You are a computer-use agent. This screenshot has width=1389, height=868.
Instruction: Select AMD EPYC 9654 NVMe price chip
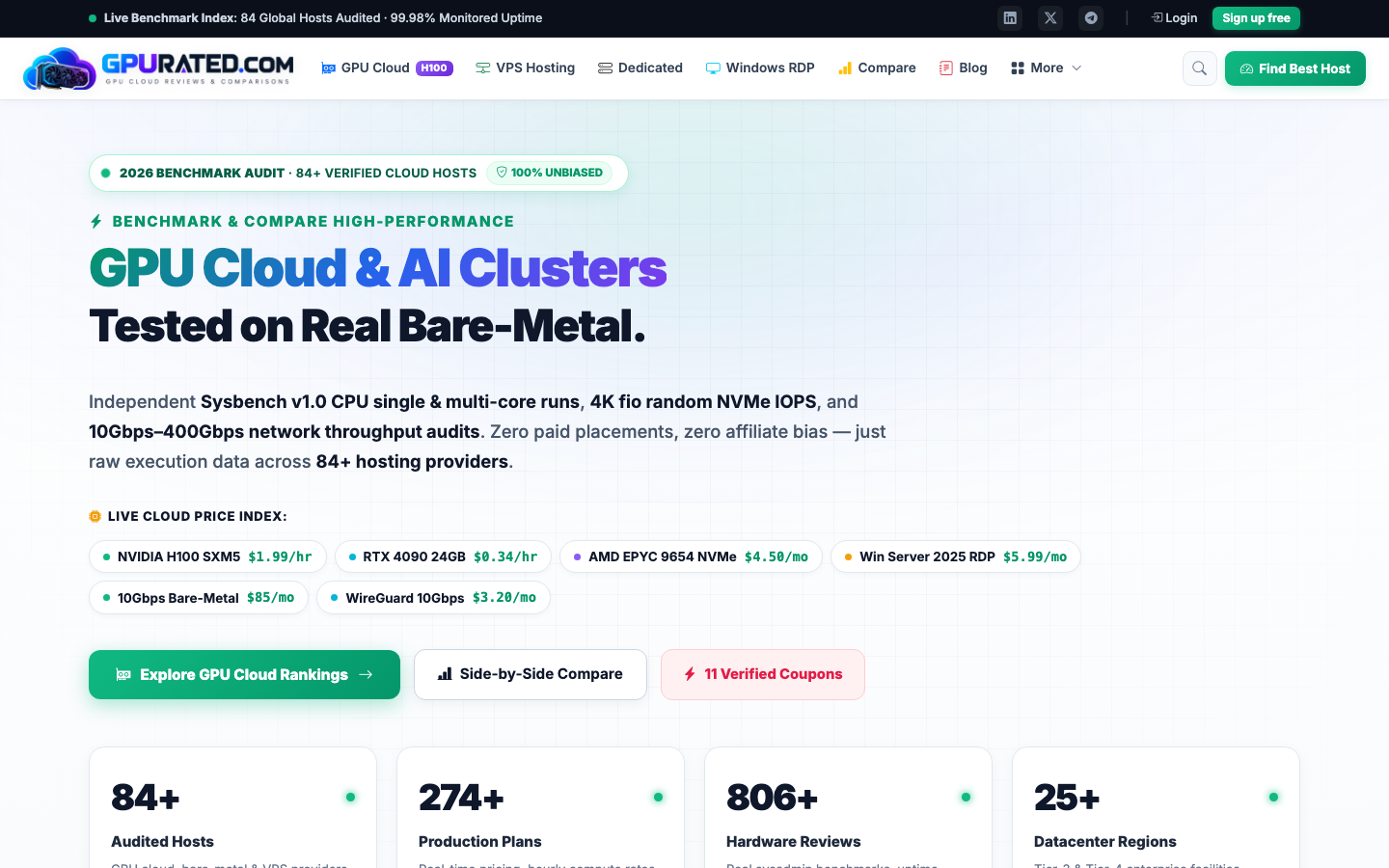(691, 556)
